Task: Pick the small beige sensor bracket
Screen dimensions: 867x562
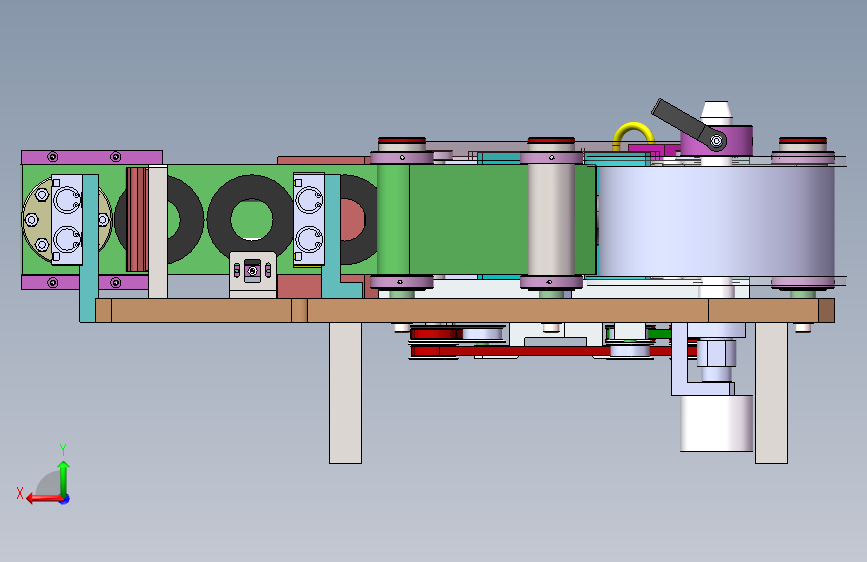Action: pos(253,274)
